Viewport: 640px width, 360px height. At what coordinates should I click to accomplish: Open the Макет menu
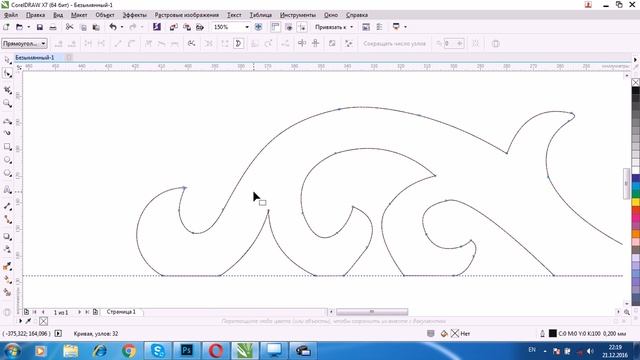point(79,15)
